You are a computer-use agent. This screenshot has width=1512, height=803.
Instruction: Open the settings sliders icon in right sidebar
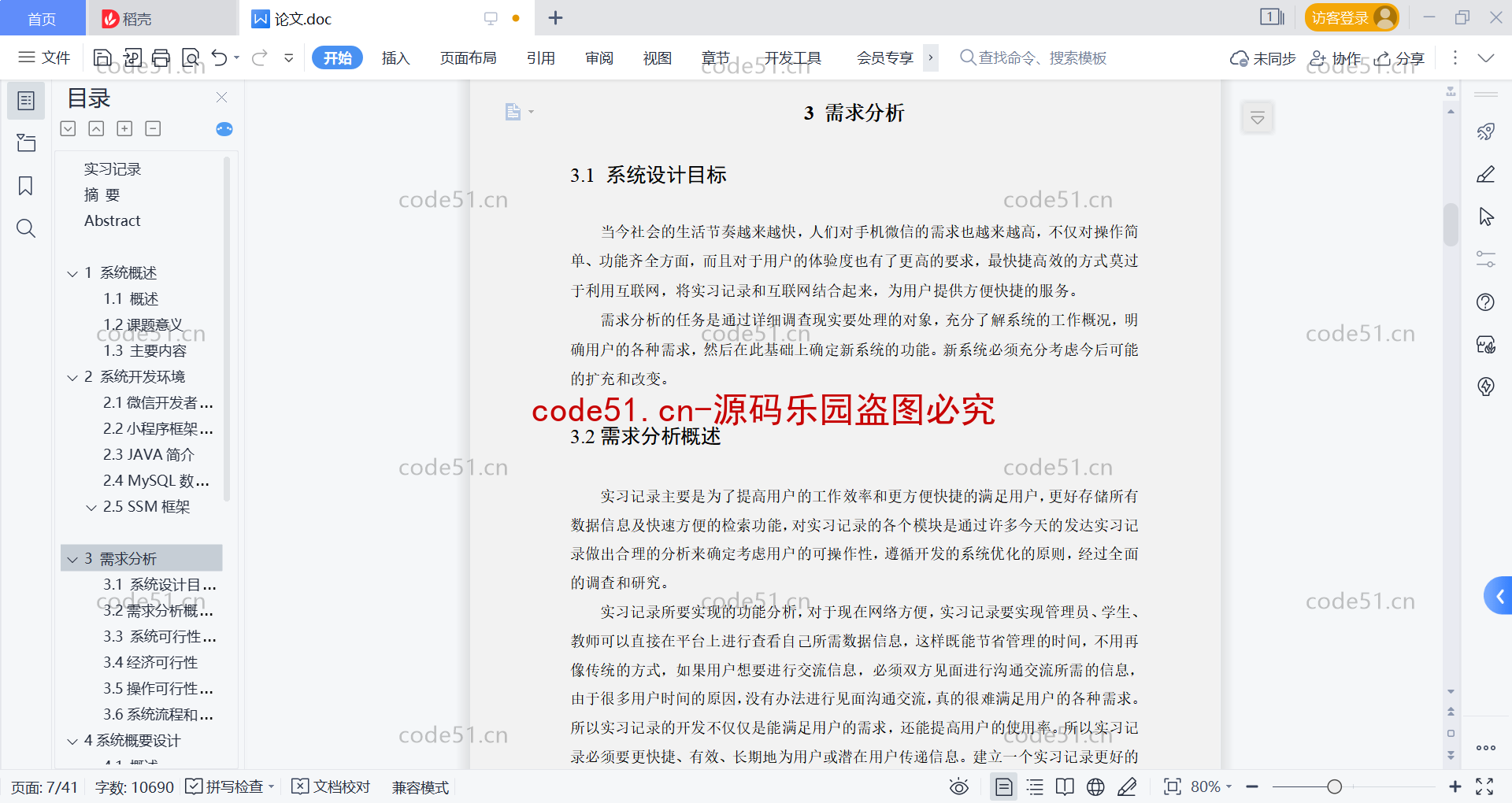(1486, 259)
